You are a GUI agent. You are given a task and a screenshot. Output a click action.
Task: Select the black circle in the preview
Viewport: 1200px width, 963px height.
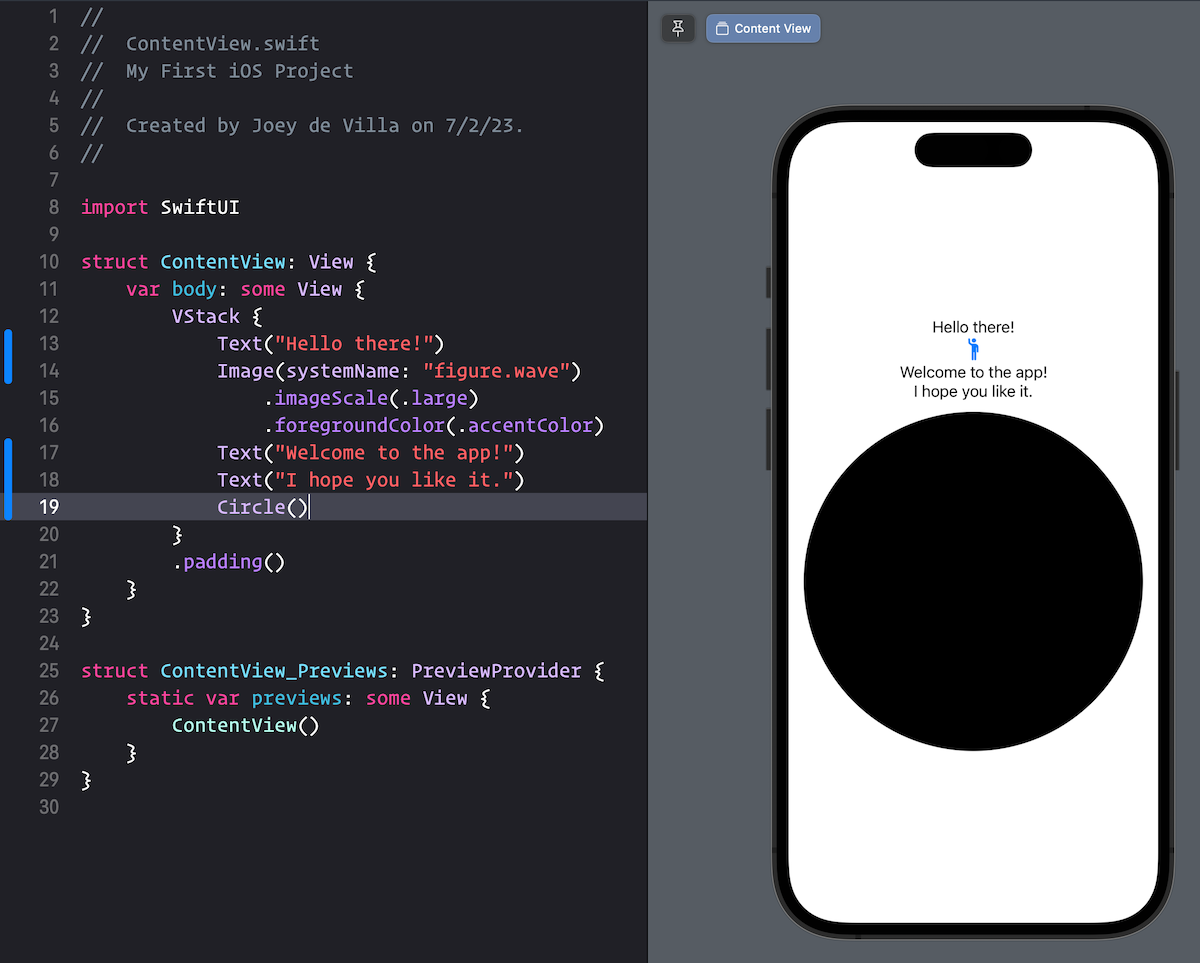tap(973, 581)
